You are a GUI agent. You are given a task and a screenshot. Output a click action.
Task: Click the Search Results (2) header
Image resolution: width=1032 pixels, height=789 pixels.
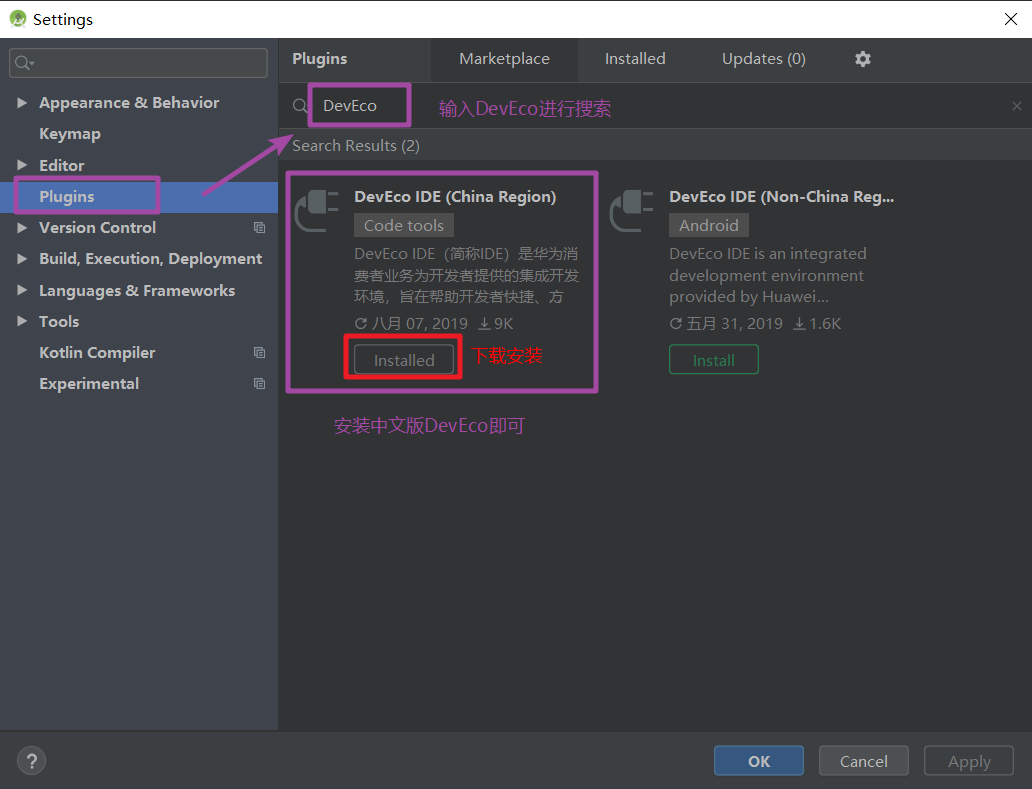tap(355, 145)
